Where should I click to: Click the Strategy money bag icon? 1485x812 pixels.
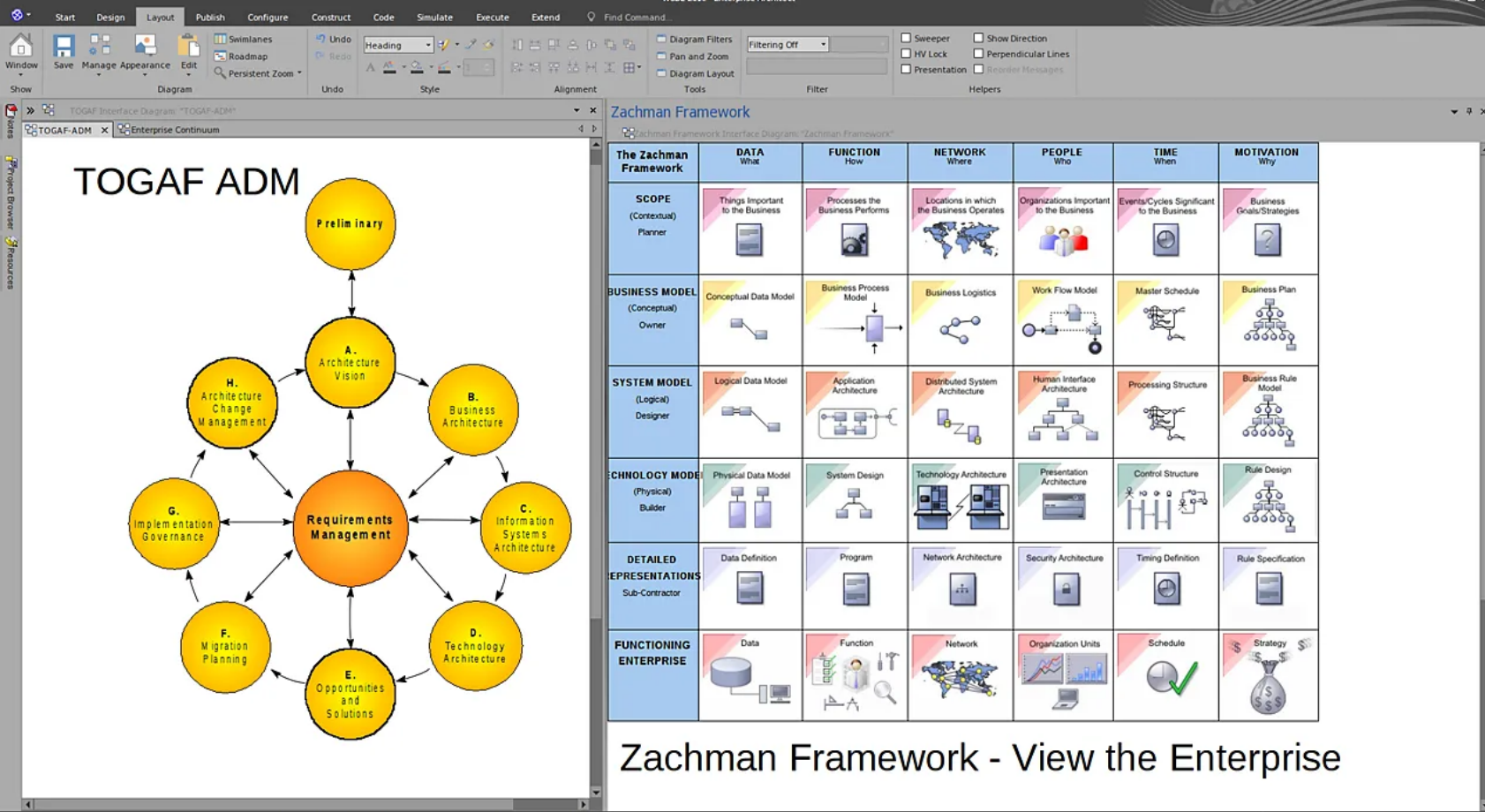(1268, 688)
